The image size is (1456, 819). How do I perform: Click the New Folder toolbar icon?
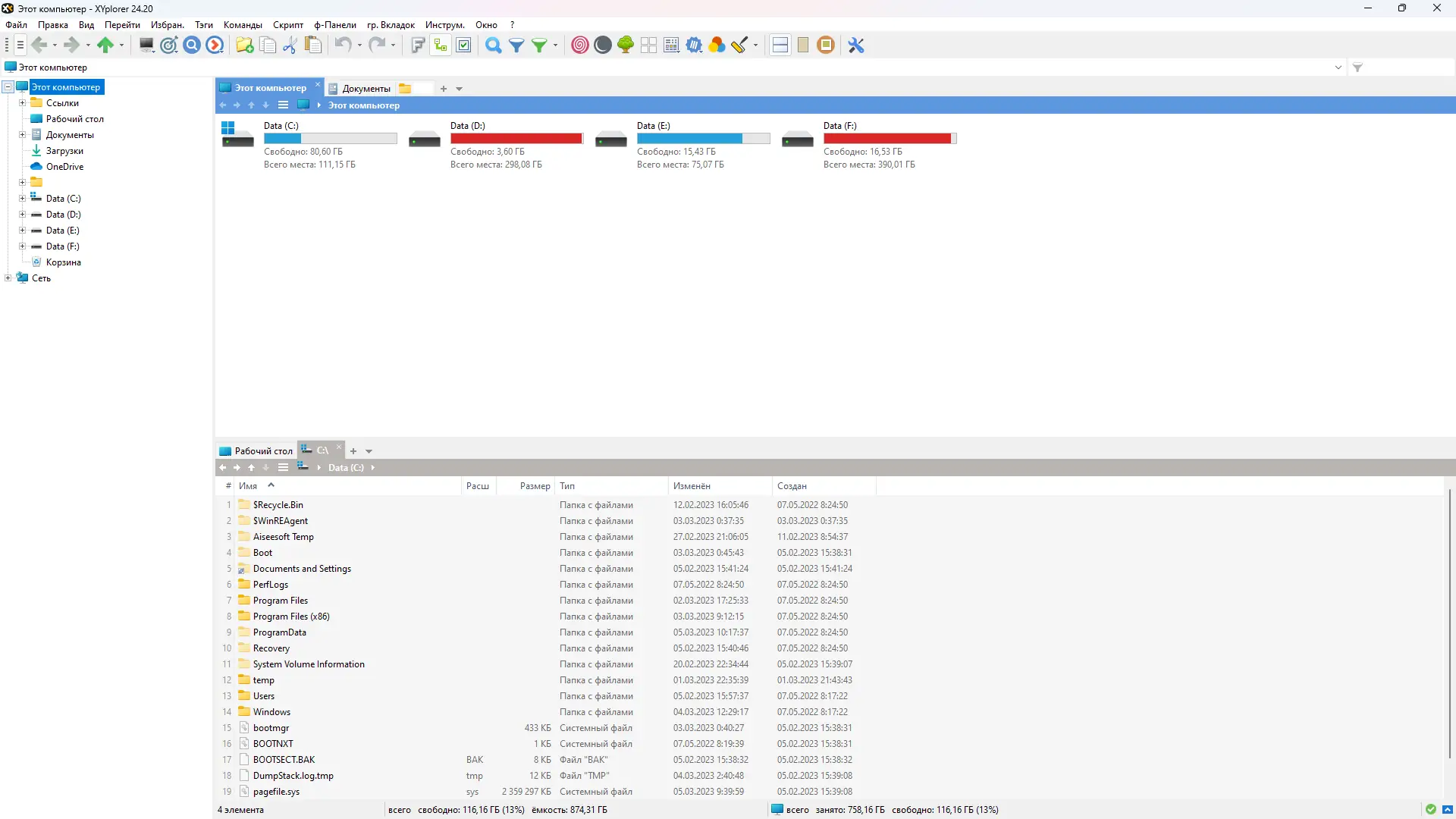pyautogui.click(x=244, y=45)
